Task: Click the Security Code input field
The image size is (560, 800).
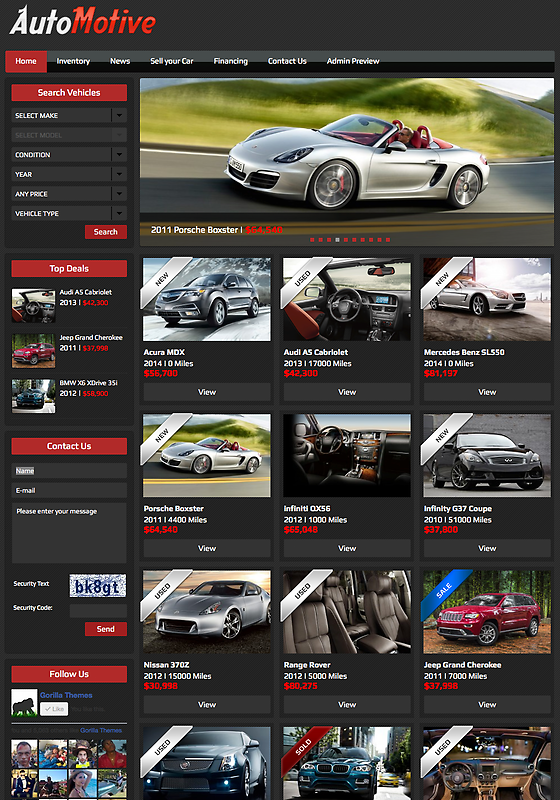Action: pyautogui.click(x=98, y=611)
